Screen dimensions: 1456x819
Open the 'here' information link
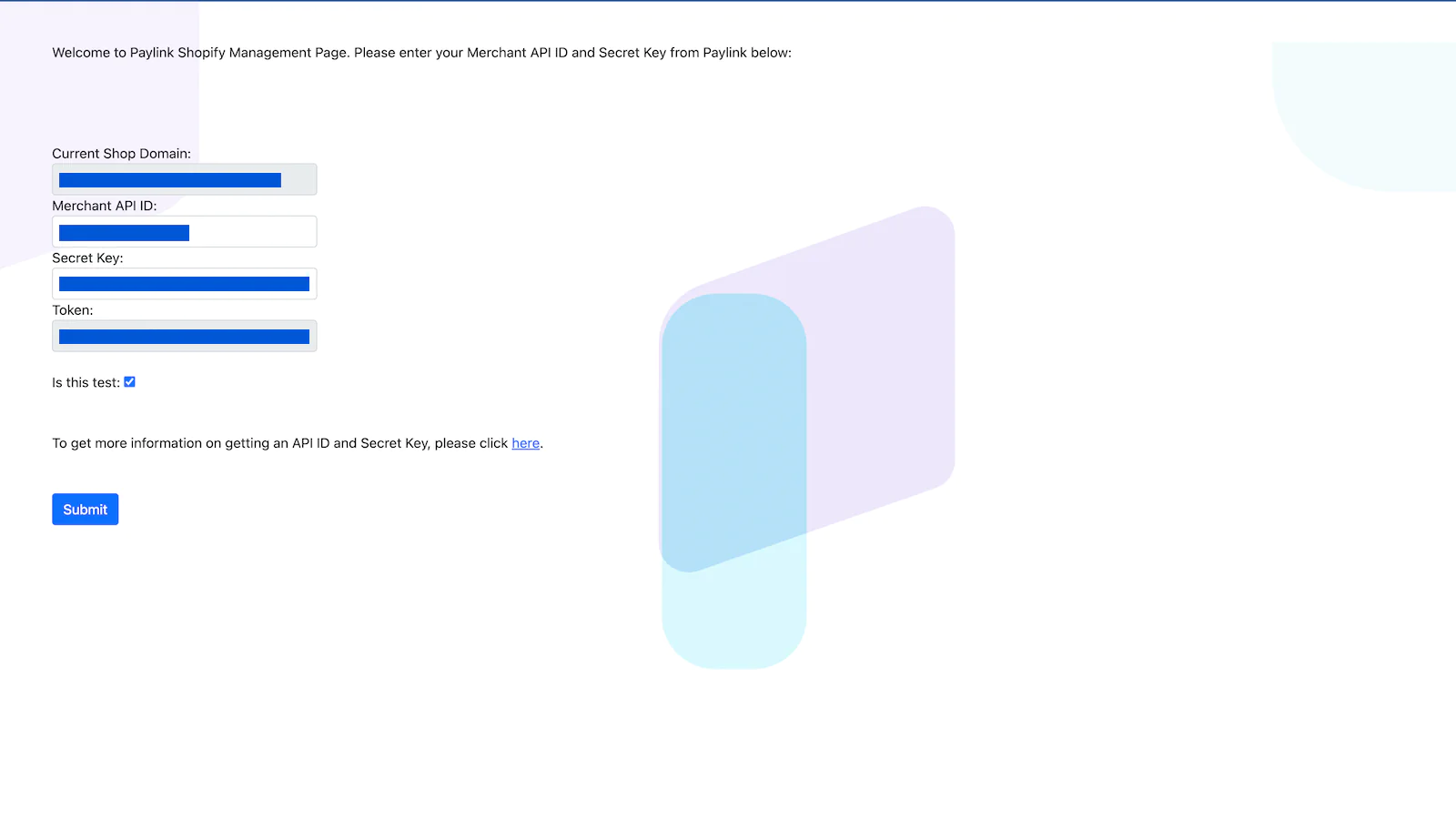526,443
